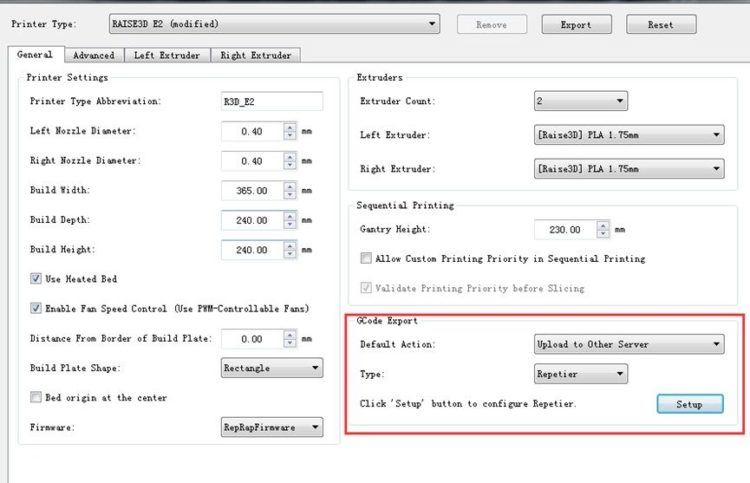Edit the Printer Type Abbreviation field
750x483 pixels.
coord(272,101)
